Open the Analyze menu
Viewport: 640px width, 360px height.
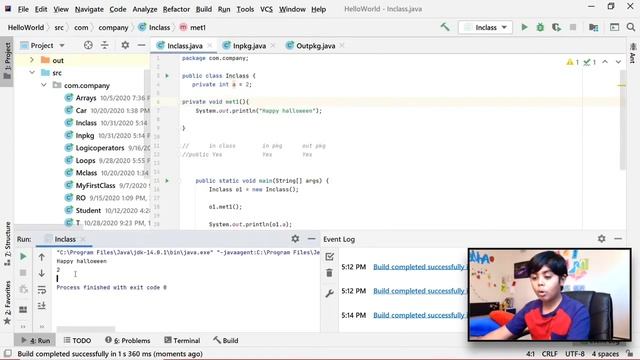[144, 9]
